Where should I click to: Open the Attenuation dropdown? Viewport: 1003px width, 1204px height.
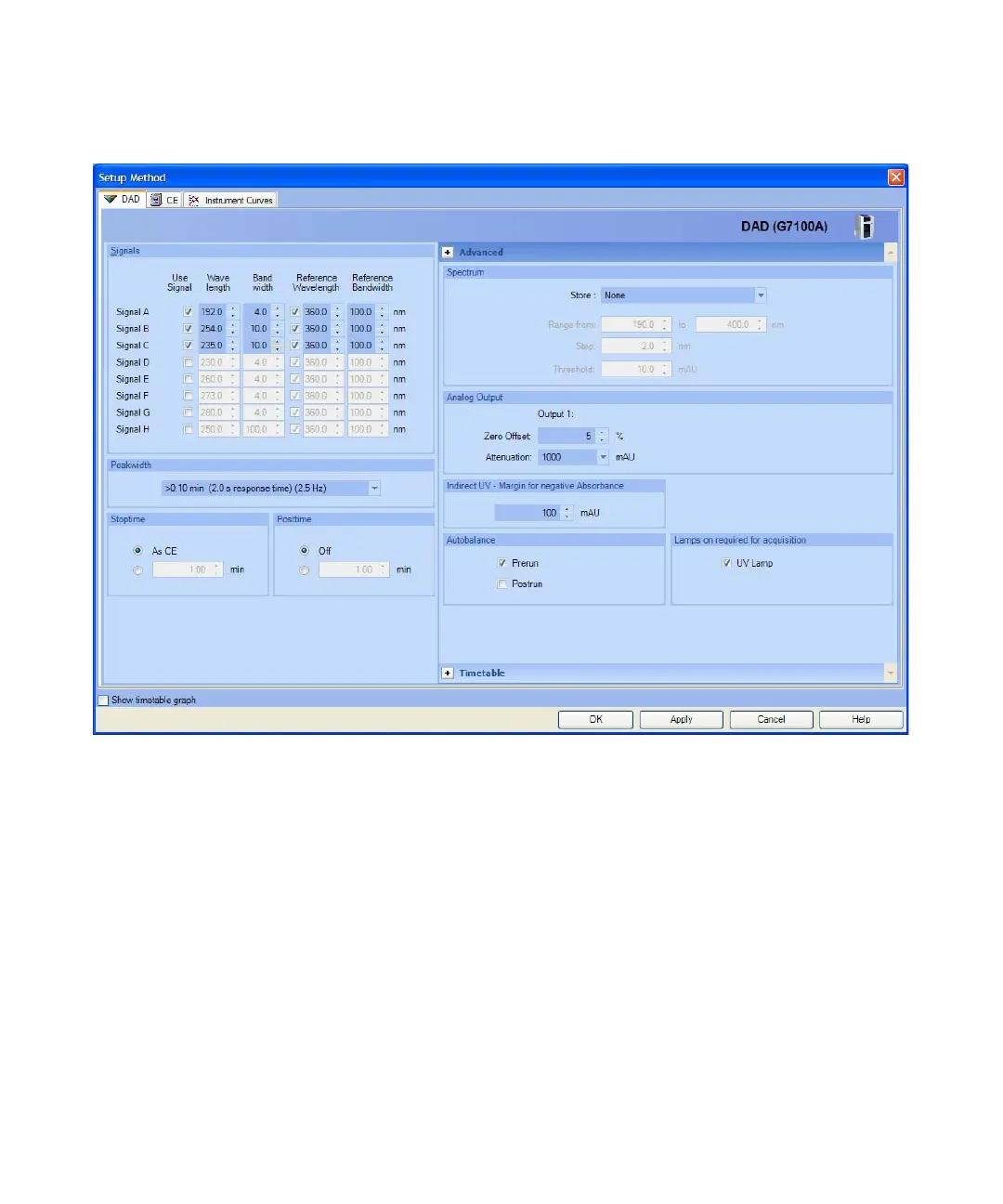[603, 457]
